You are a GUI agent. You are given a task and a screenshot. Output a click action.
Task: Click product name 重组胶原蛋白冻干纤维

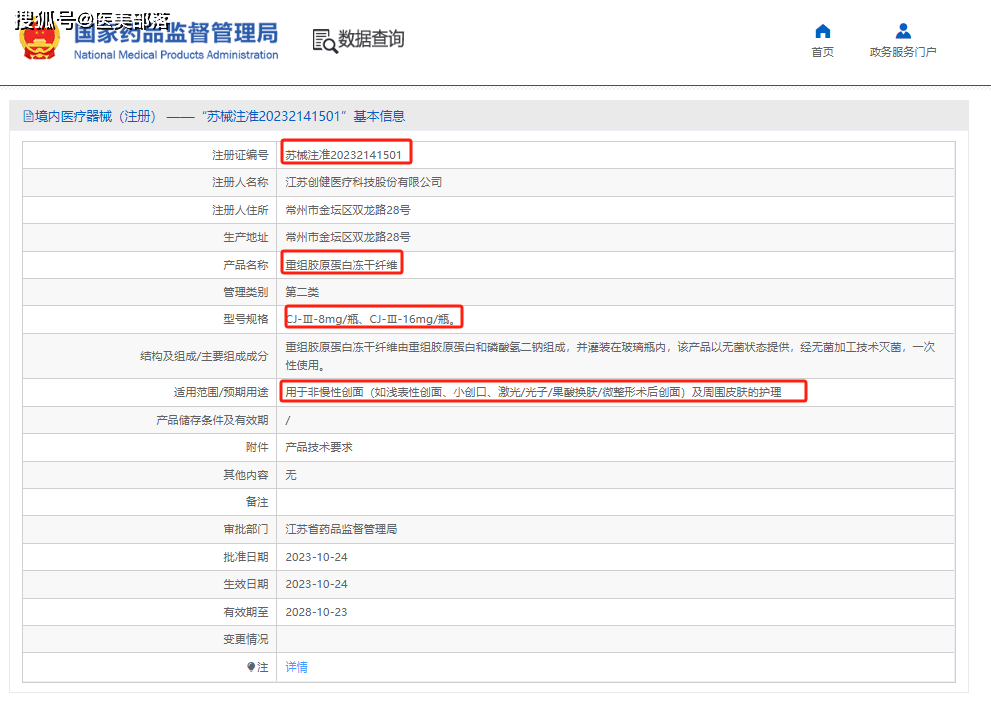342,265
